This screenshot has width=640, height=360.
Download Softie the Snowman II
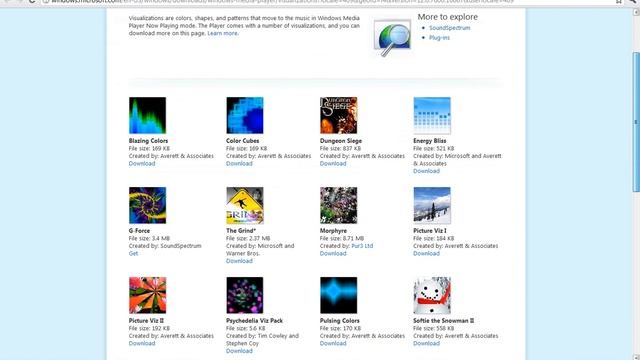point(426,343)
